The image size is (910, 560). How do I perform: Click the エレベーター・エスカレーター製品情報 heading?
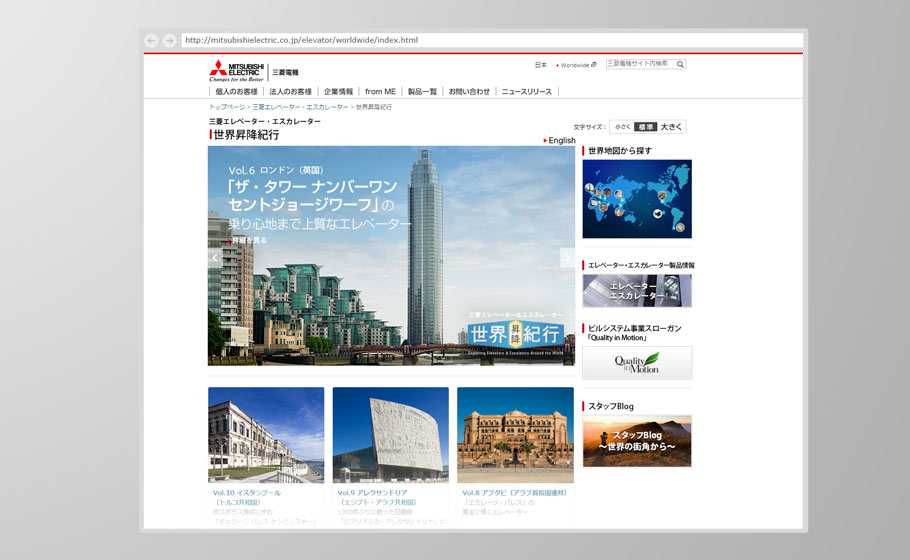pyautogui.click(x=641, y=265)
